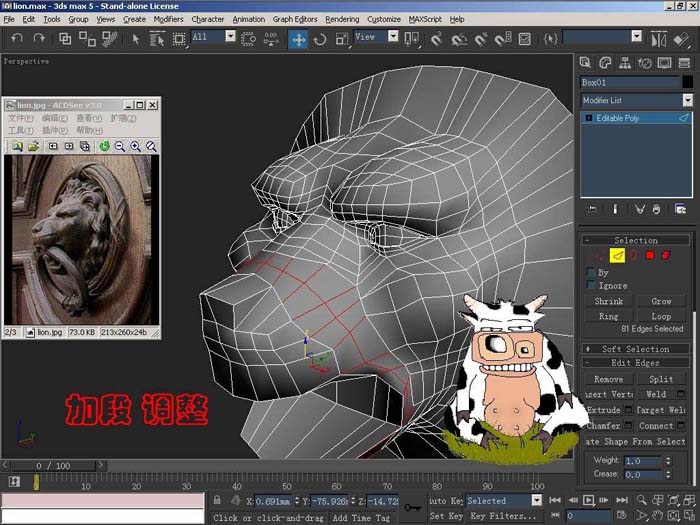Click the time slider at frame 0
The image size is (700, 525).
tap(36, 483)
